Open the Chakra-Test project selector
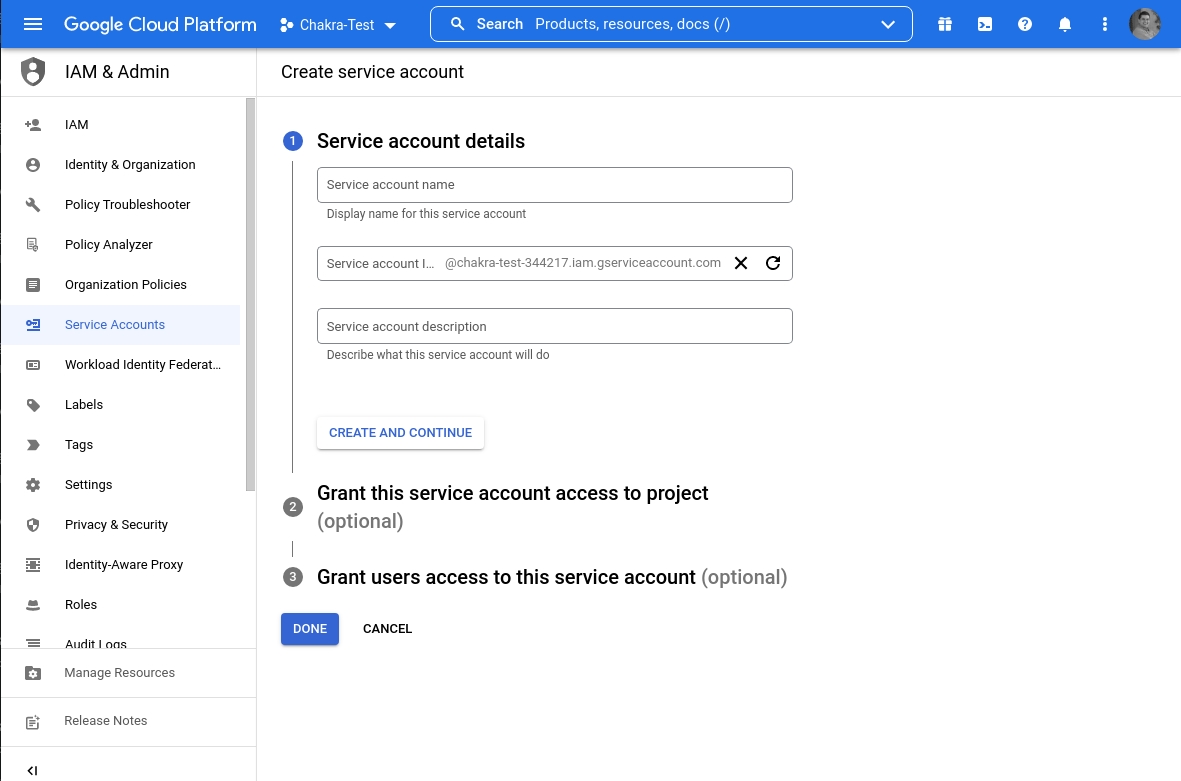The image size is (1181, 781). [x=338, y=25]
